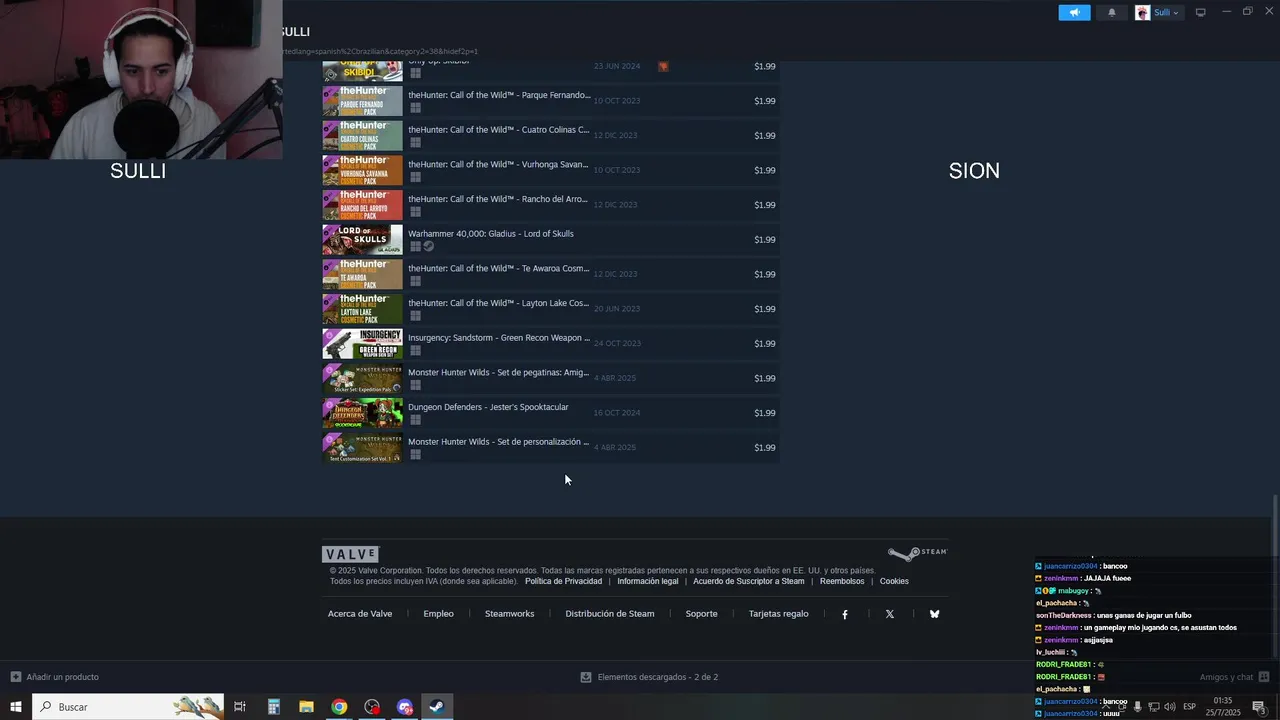Open Distribución de Steam link
Image resolution: width=1280 pixels, height=720 pixels.
[x=610, y=614]
